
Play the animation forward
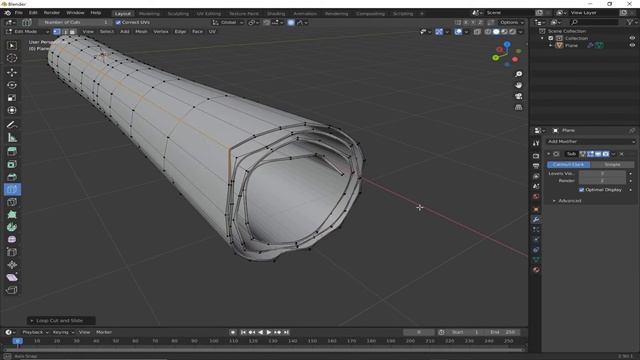[x=269, y=332]
